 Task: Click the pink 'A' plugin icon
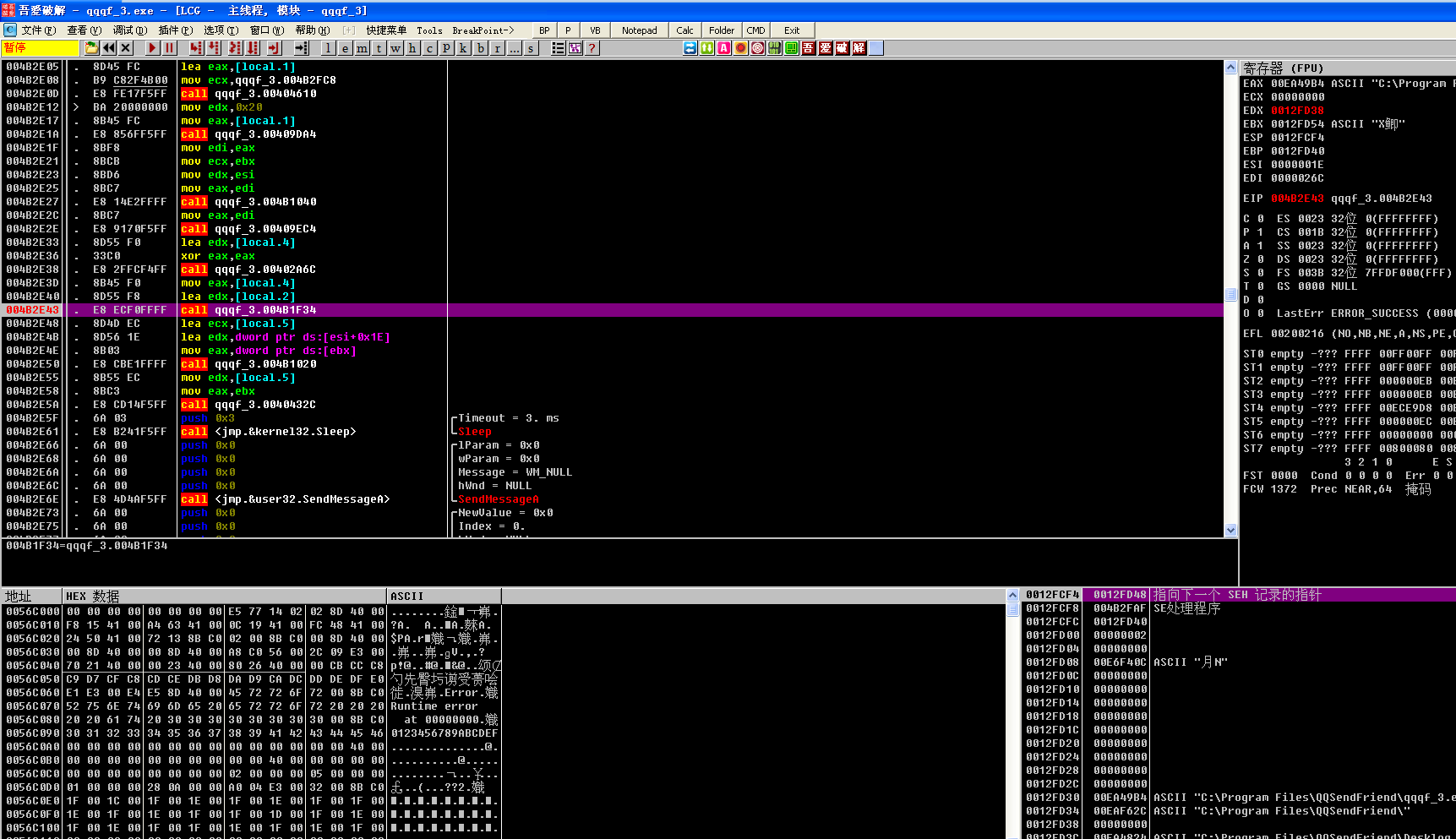(x=723, y=48)
